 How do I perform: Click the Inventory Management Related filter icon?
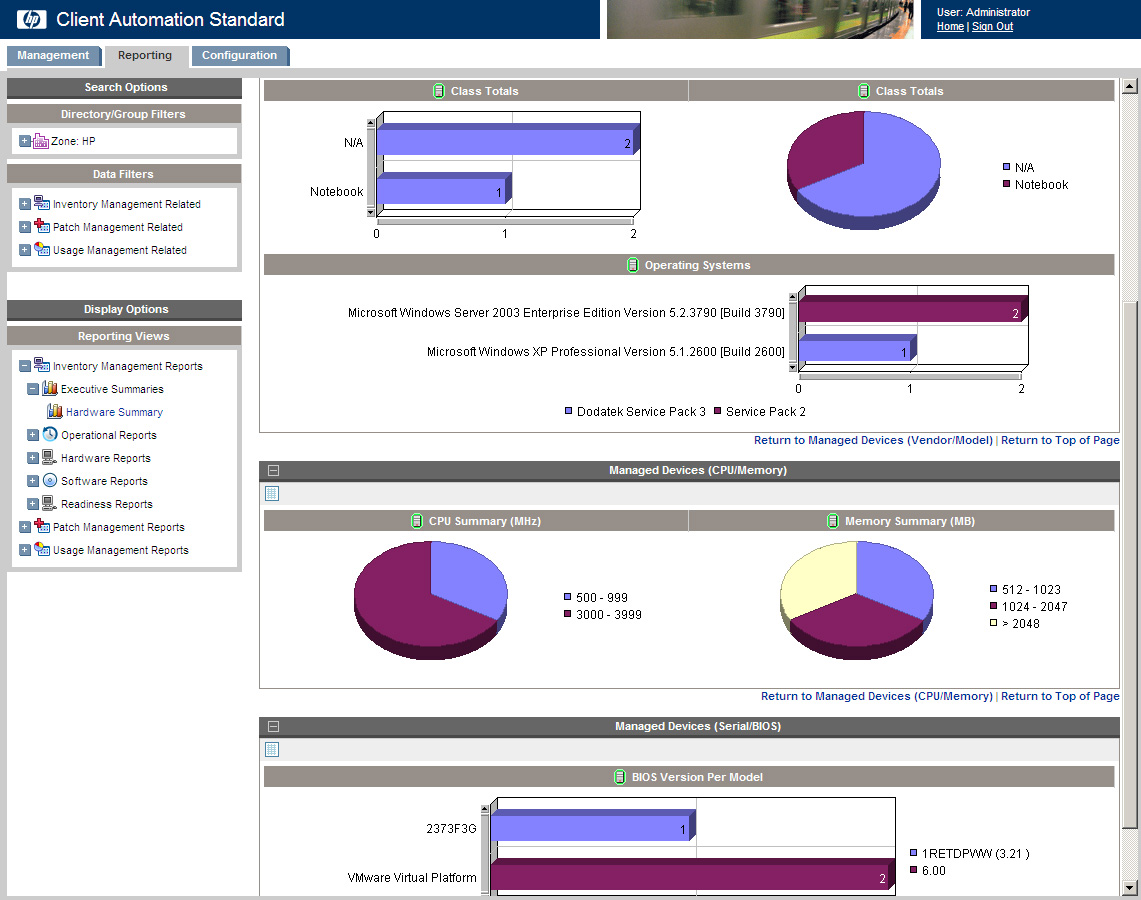(42, 203)
